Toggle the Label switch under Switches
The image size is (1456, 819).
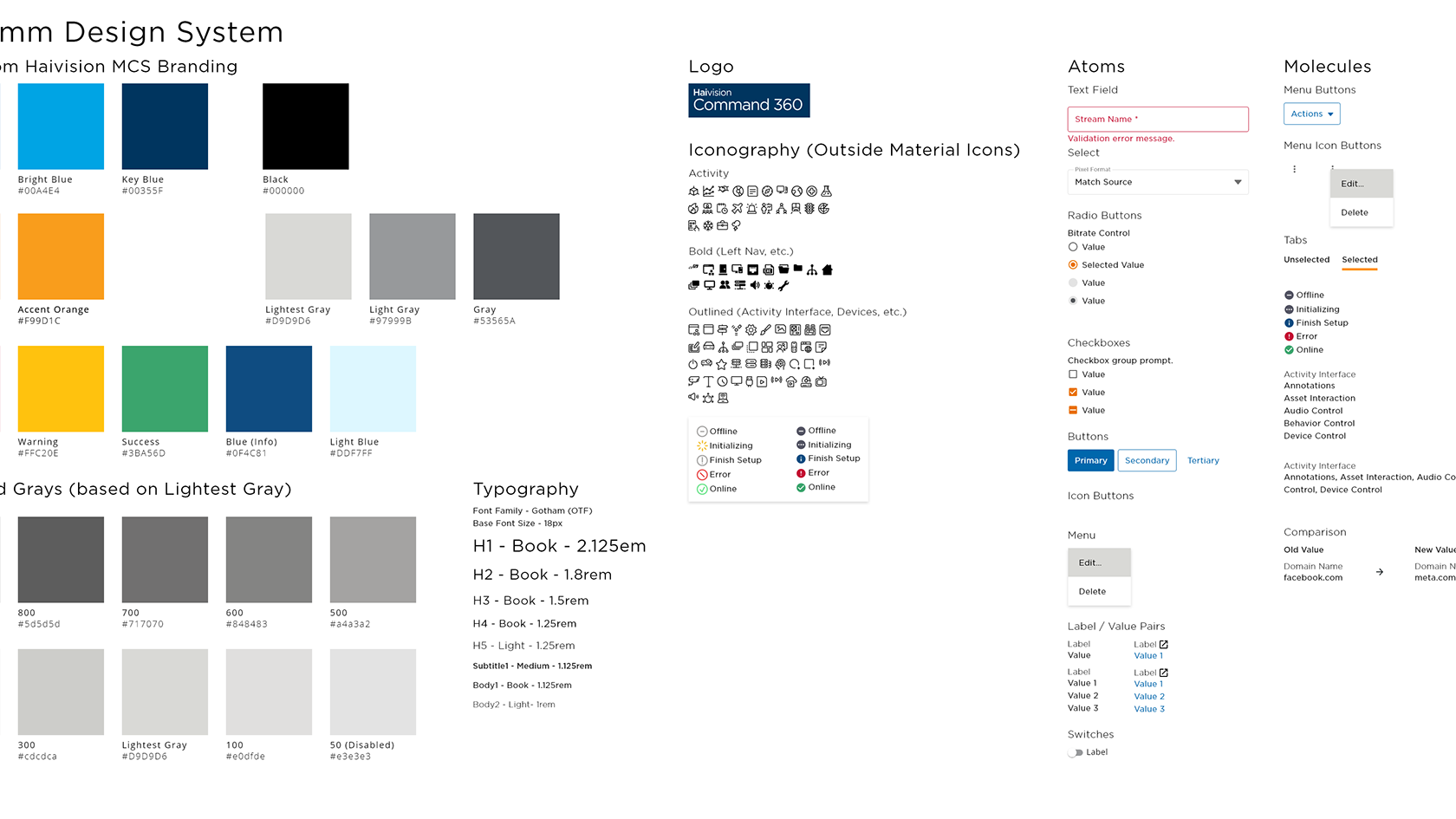coord(1076,753)
